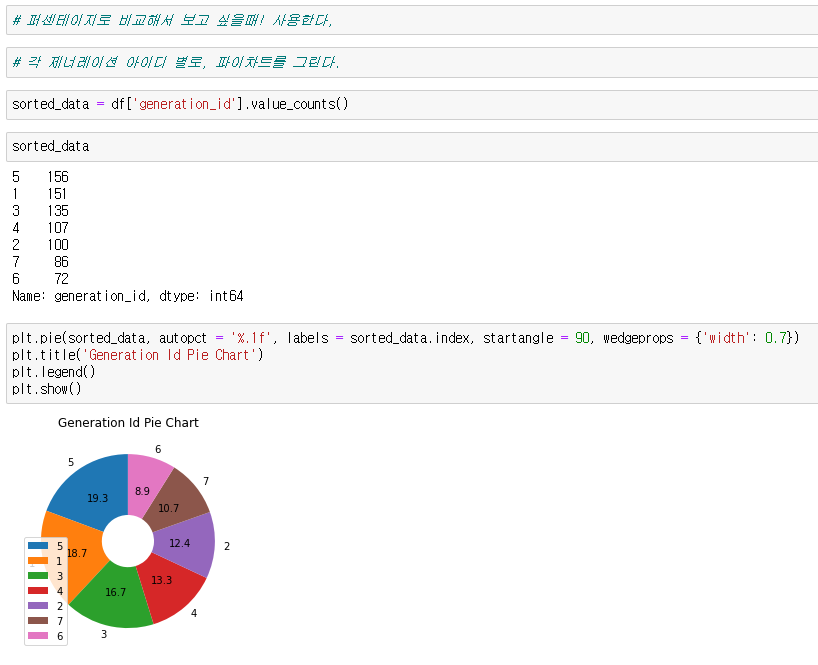Viewport: 818px width, 665px height.
Task: Click the output row with count 135
Action: click(x=40, y=211)
